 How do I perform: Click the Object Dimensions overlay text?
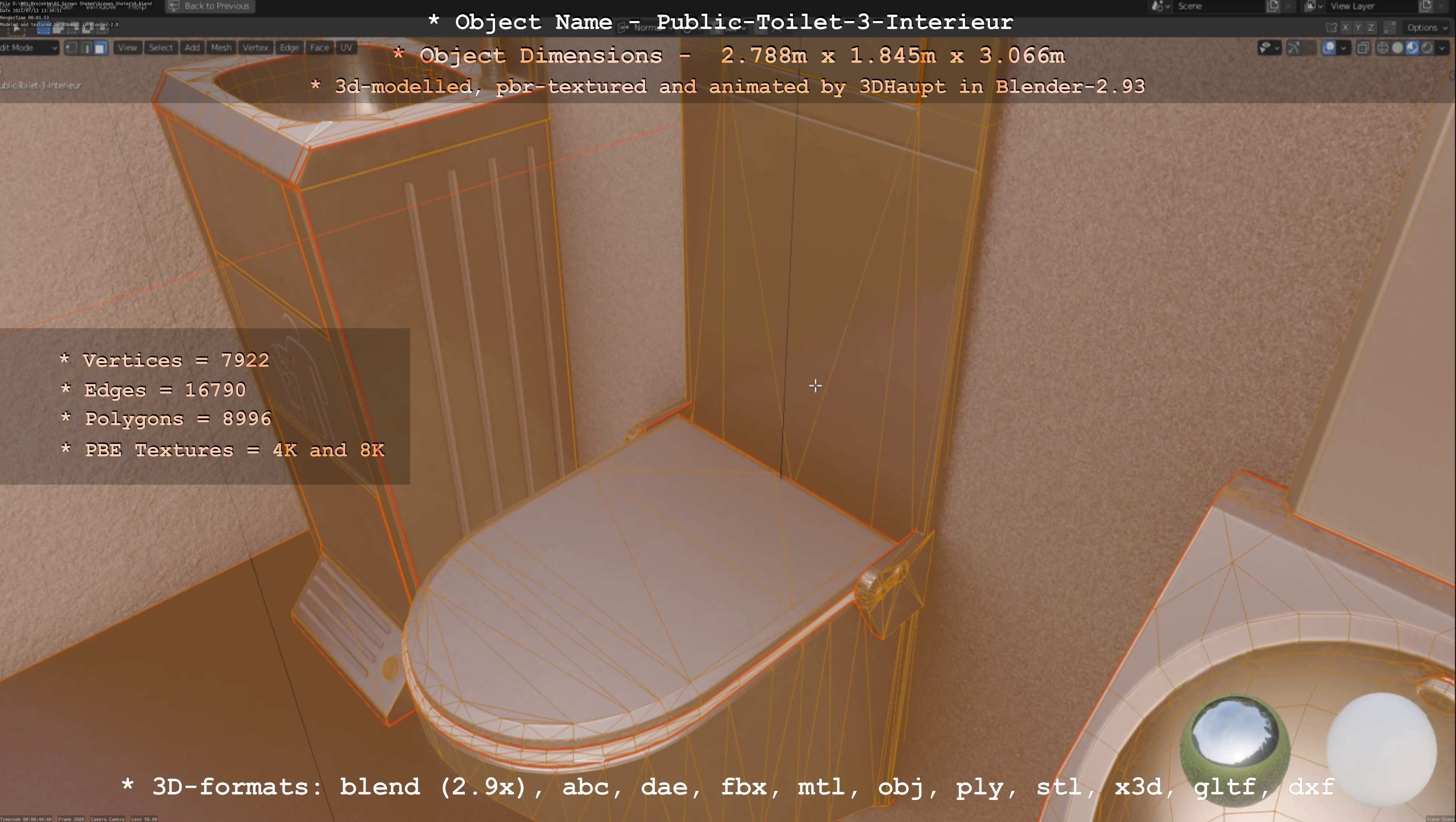[x=729, y=55]
